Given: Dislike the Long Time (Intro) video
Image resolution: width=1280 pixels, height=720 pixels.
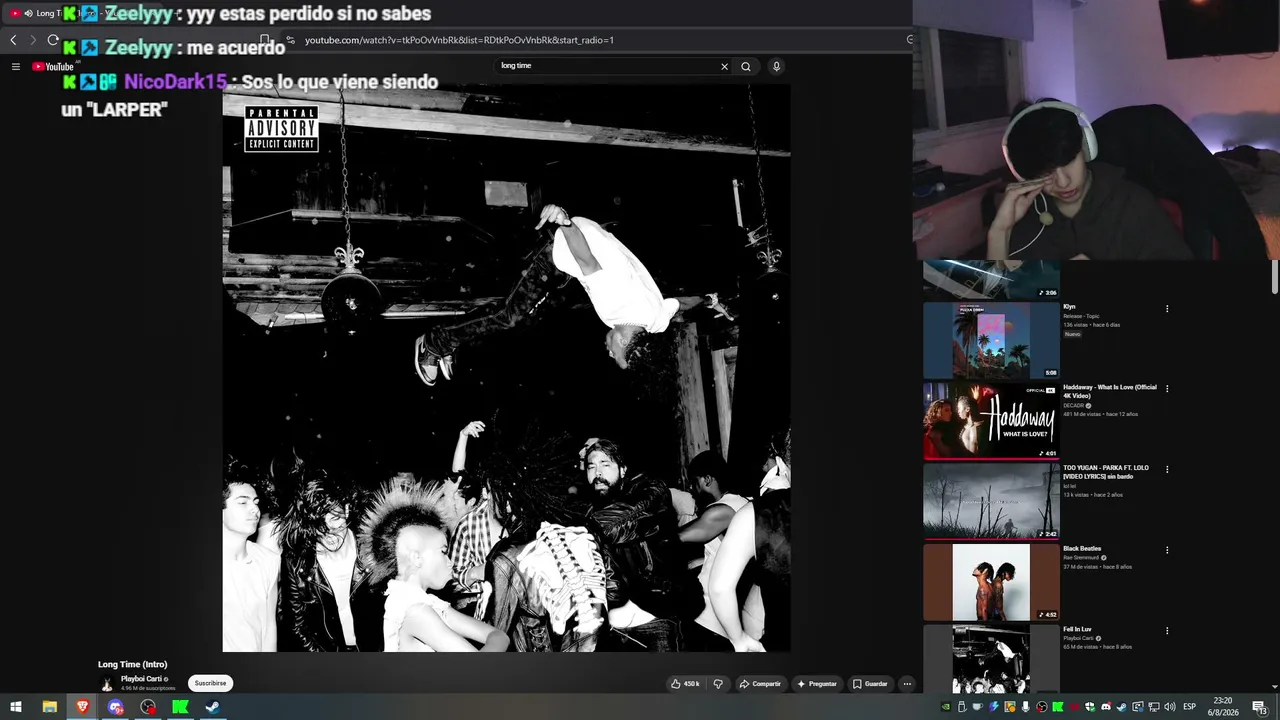Looking at the screenshot, I should pos(718,684).
